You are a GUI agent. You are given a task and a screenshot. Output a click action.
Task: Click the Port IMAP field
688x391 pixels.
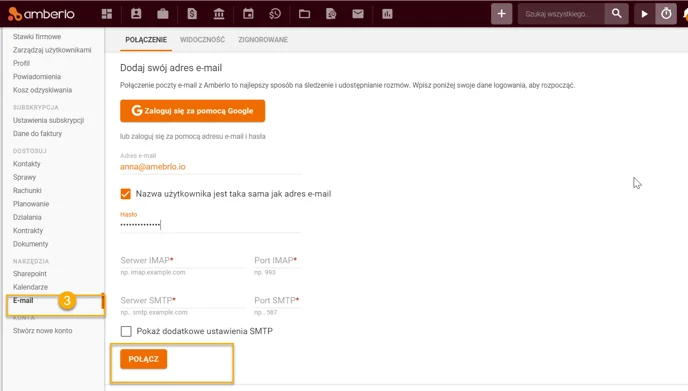pos(278,261)
